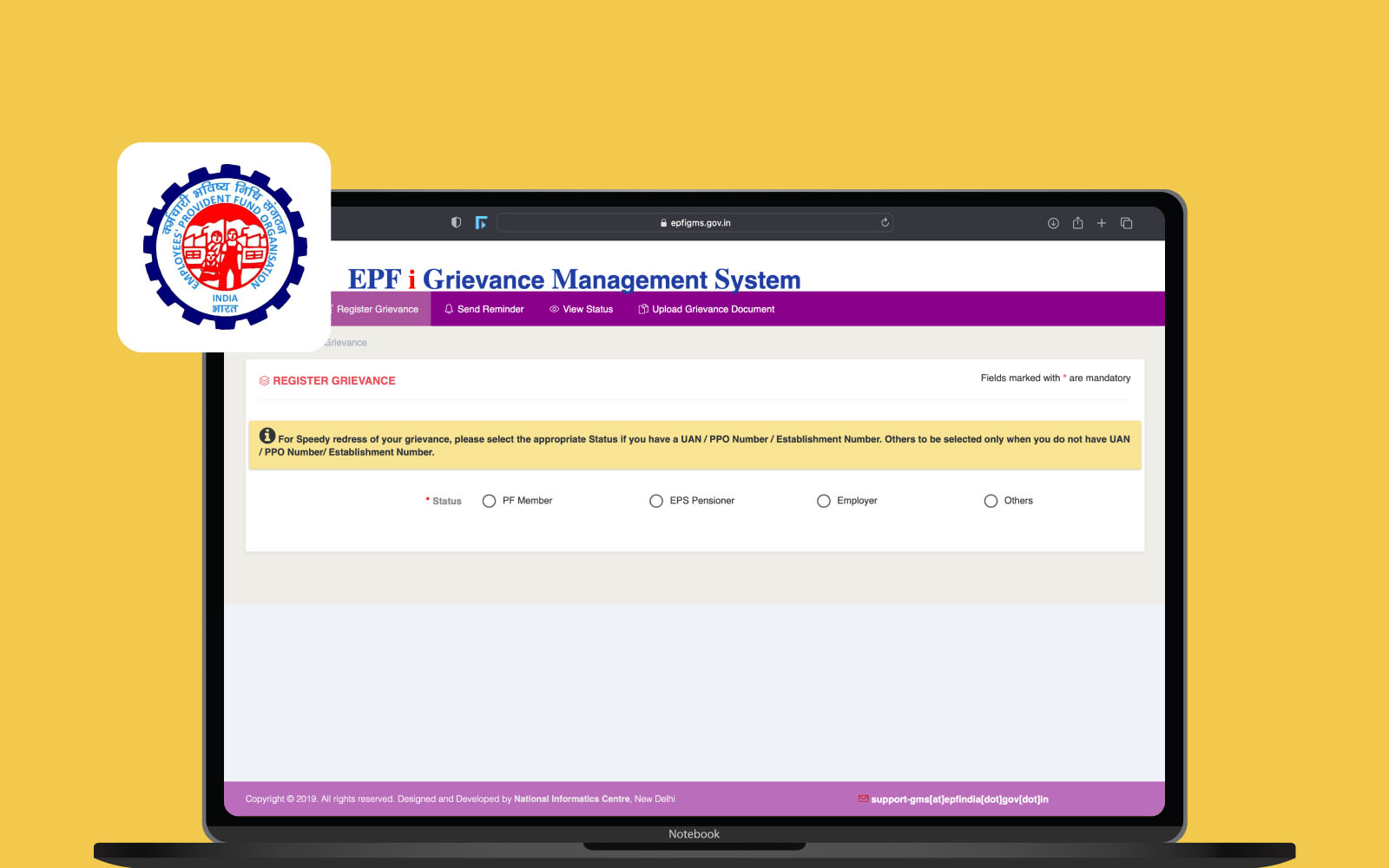The height and width of the screenshot is (868, 1389).
Task: Select the PF Member radio button
Action: (x=489, y=501)
